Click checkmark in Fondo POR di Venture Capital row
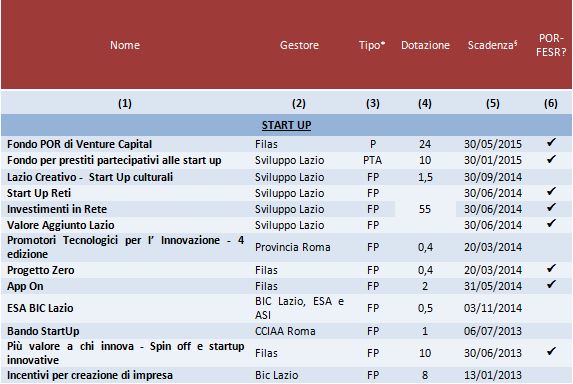The image size is (573, 384). (x=551, y=142)
